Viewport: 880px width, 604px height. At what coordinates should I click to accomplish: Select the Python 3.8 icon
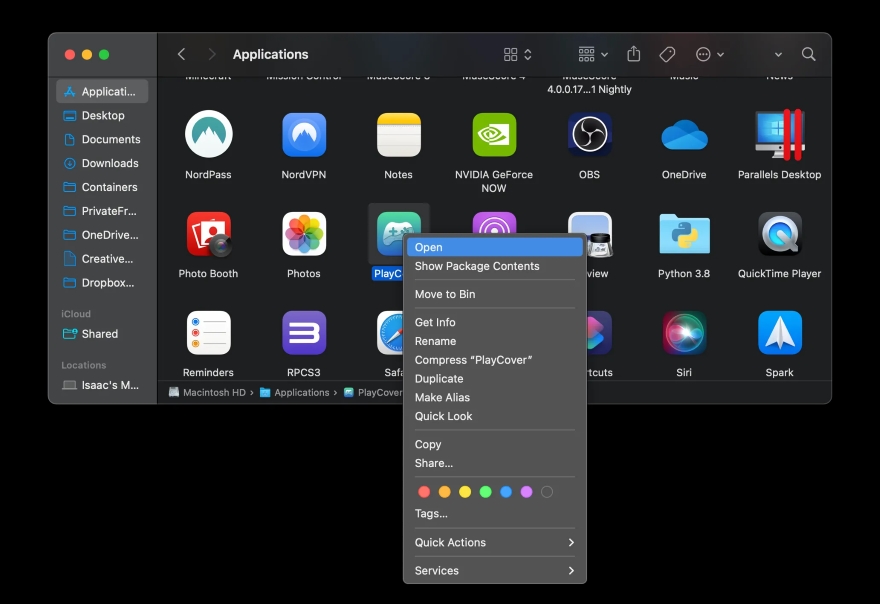[684, 235]
